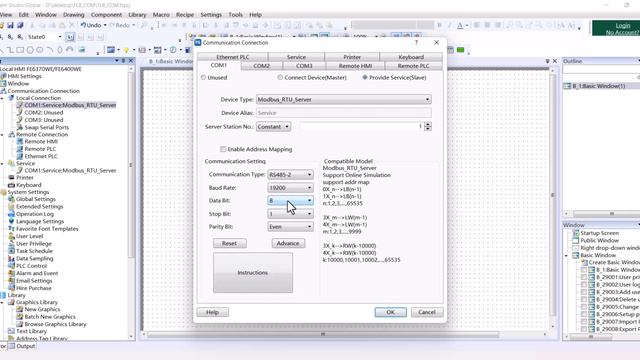Tick the B_29006 window checkbox
Screen dimensions: 640x360
coord(584,314)
